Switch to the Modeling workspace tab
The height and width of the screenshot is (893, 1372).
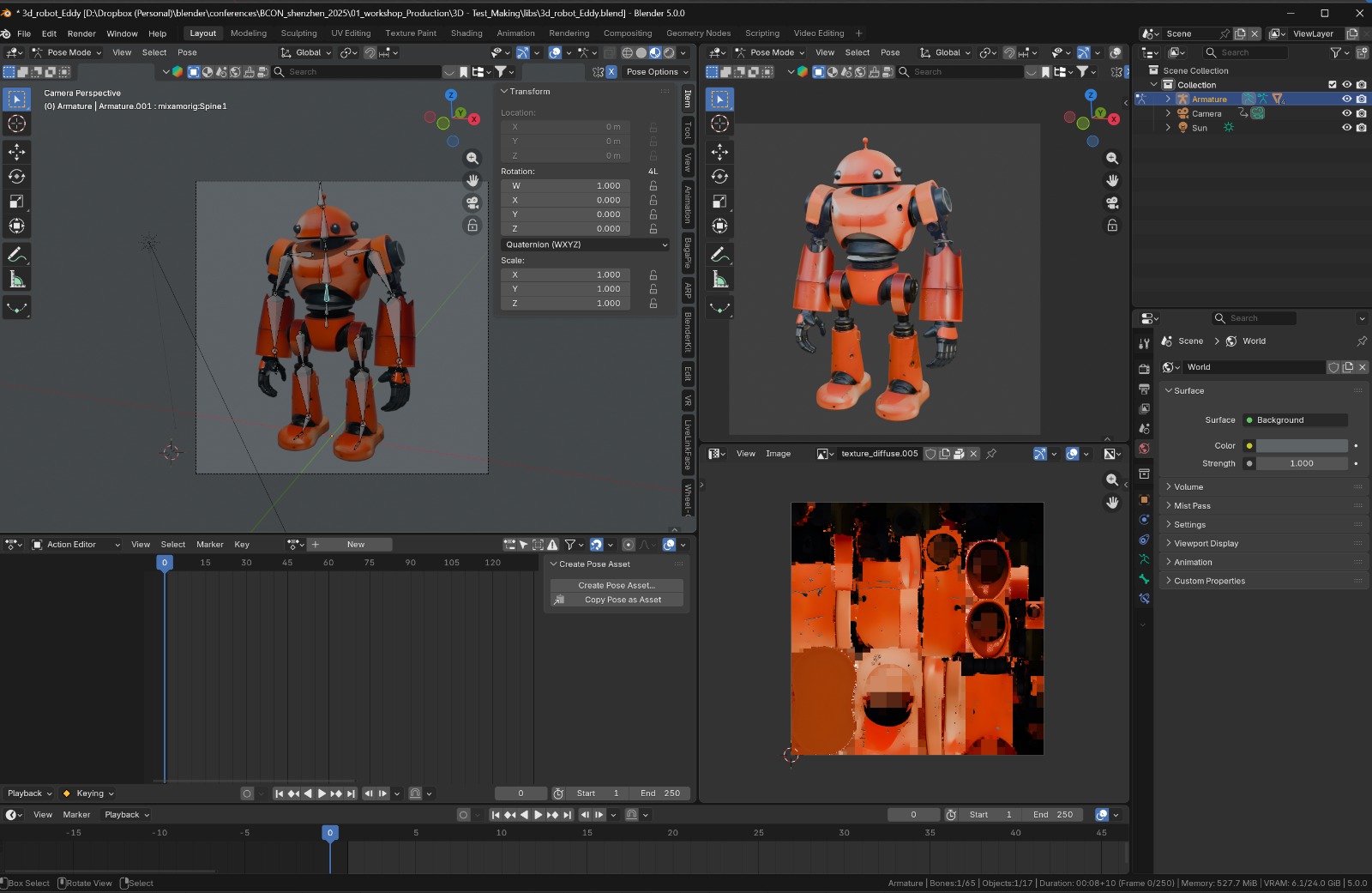coord(249,33)
